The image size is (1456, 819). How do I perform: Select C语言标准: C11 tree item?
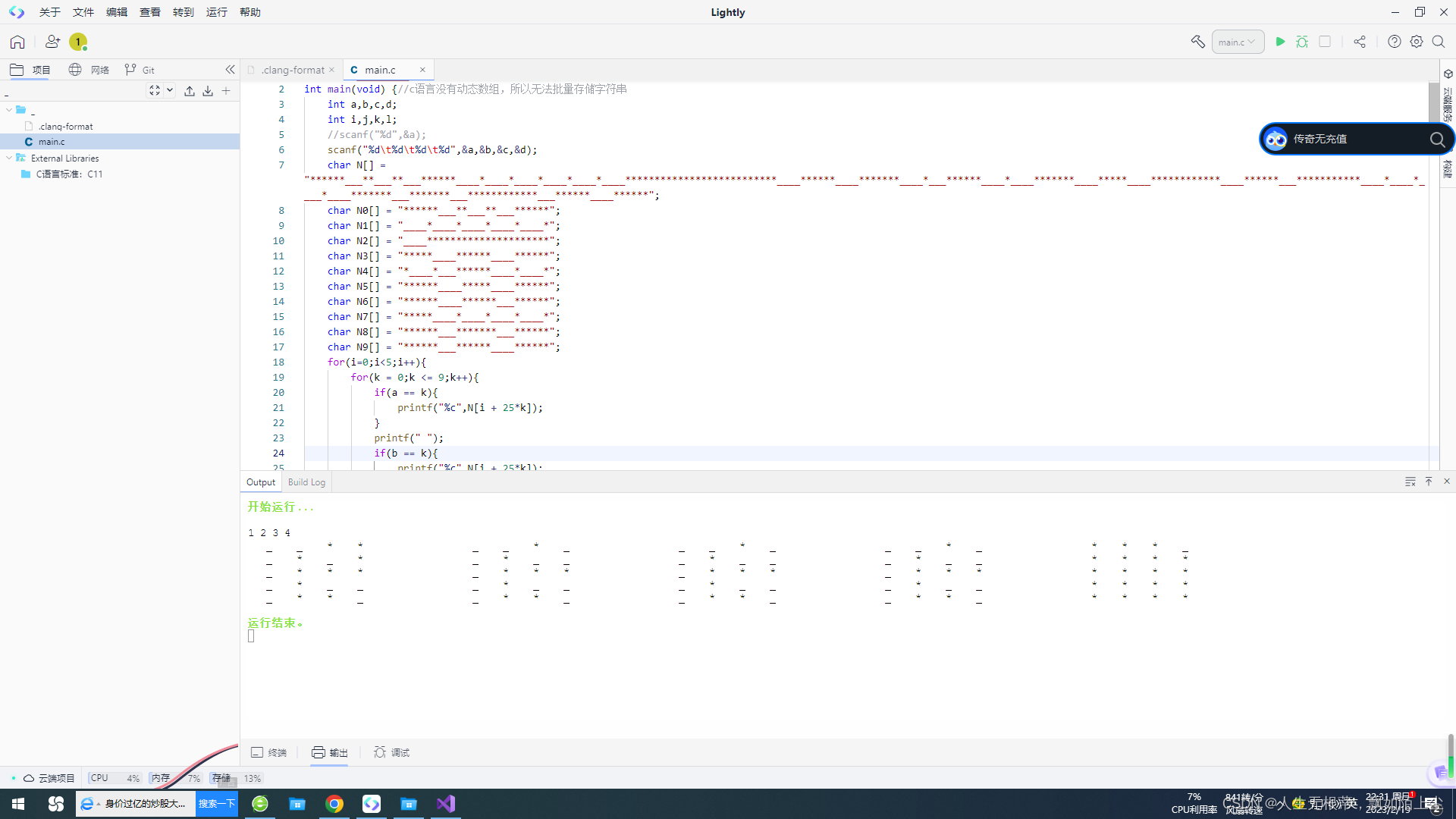click(69, 174)
